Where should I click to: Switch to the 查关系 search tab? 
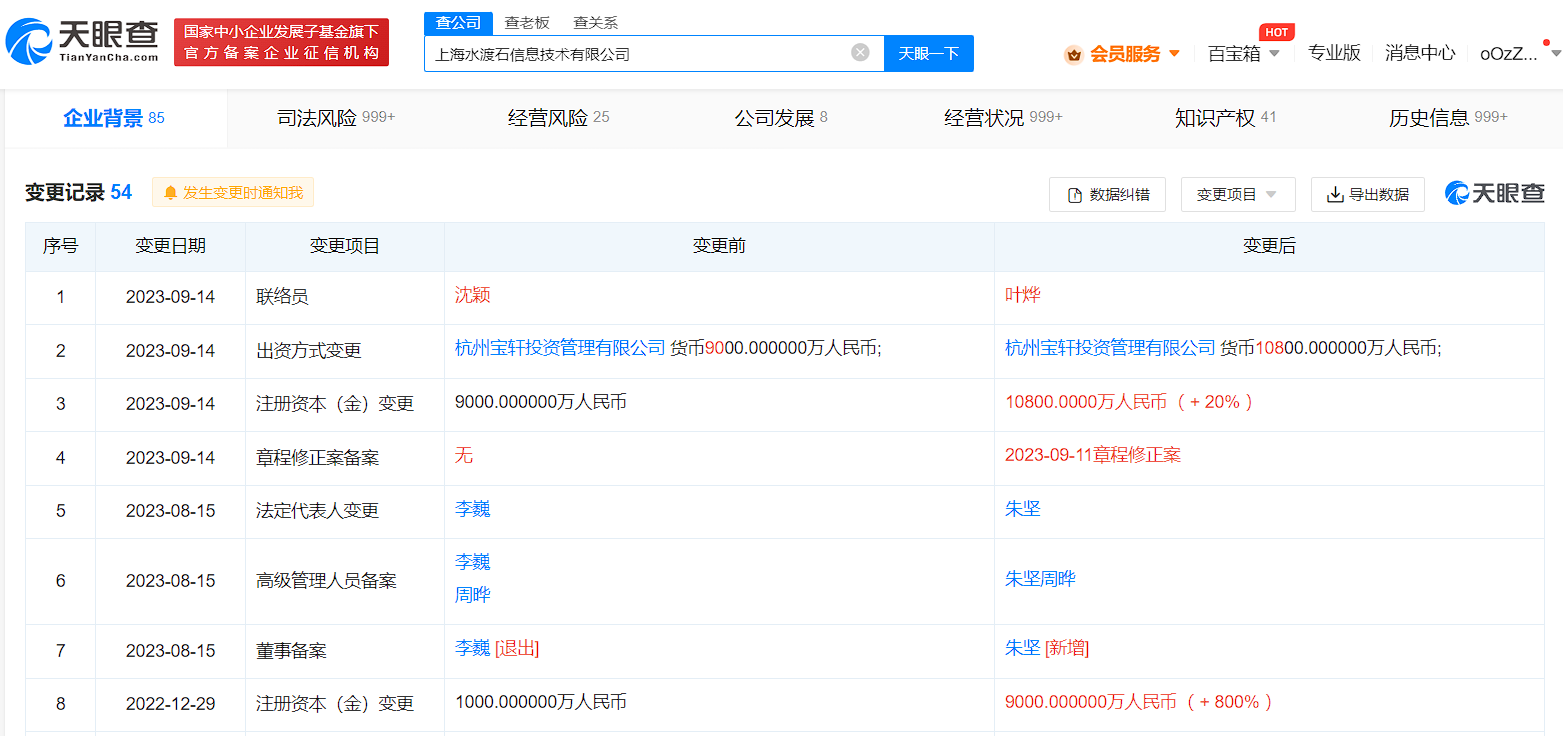(x=595, y=22)
